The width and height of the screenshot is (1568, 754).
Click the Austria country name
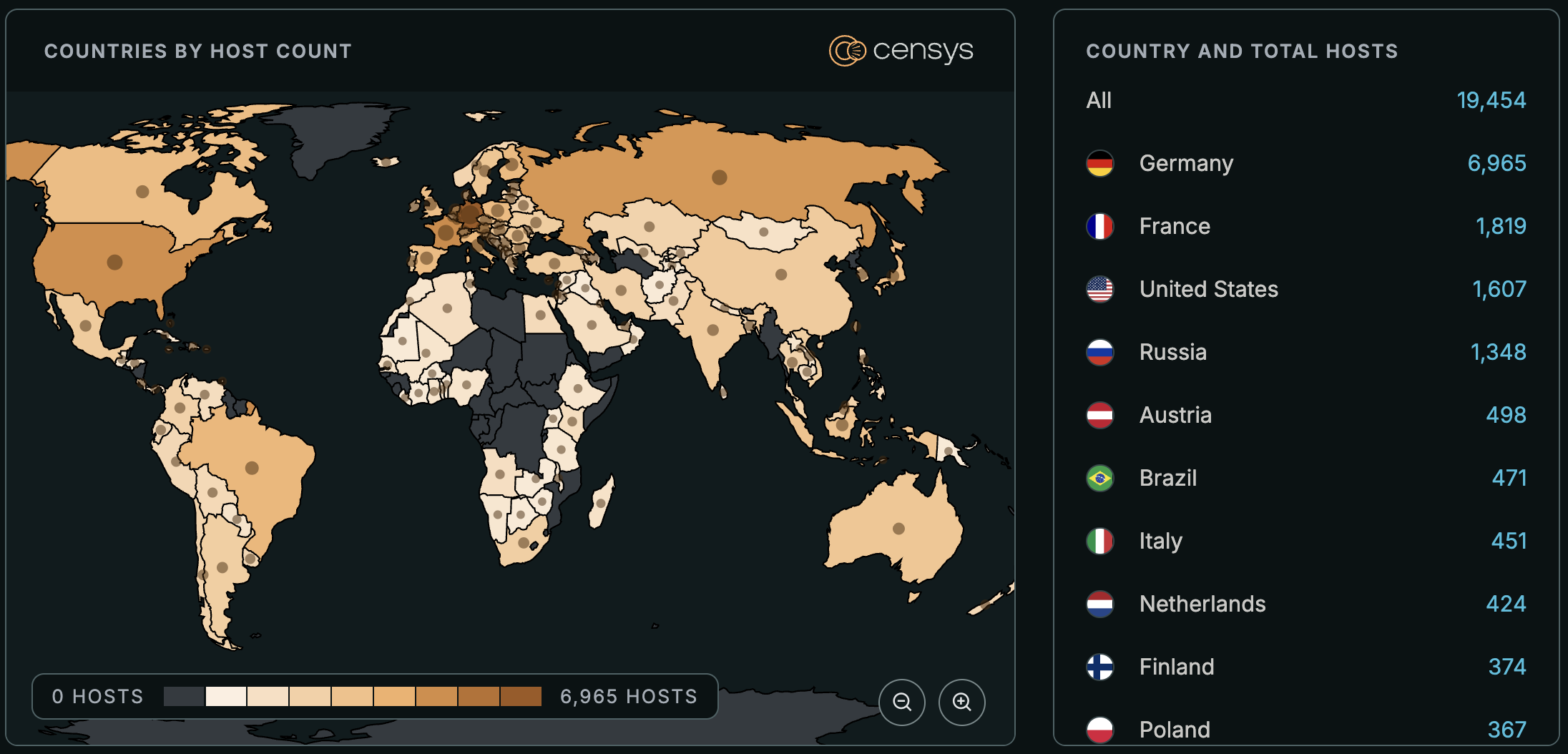1175,415
